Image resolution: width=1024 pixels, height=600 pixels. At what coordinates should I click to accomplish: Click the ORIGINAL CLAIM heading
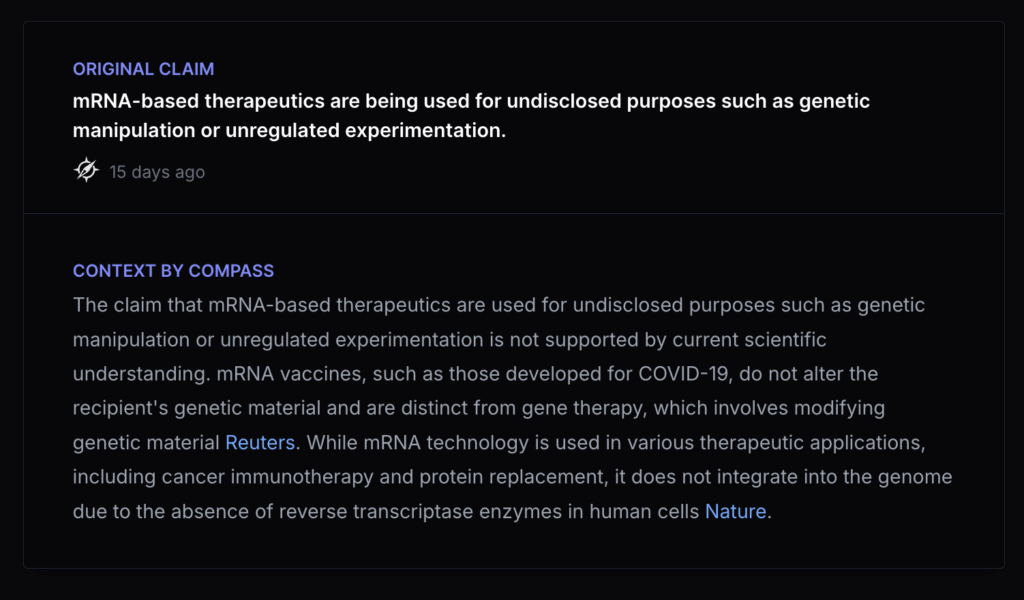click(x=143, y=69)
